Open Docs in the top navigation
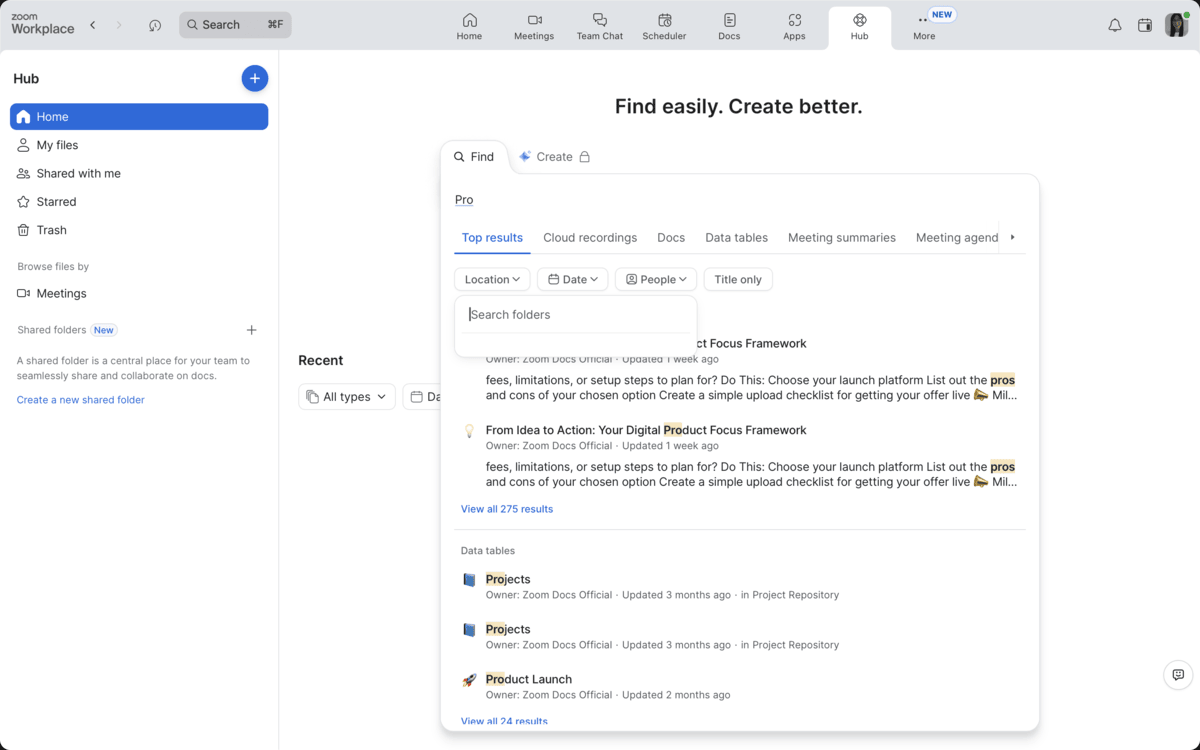The height and width of the screenshot is (750, 1200). 729,27
